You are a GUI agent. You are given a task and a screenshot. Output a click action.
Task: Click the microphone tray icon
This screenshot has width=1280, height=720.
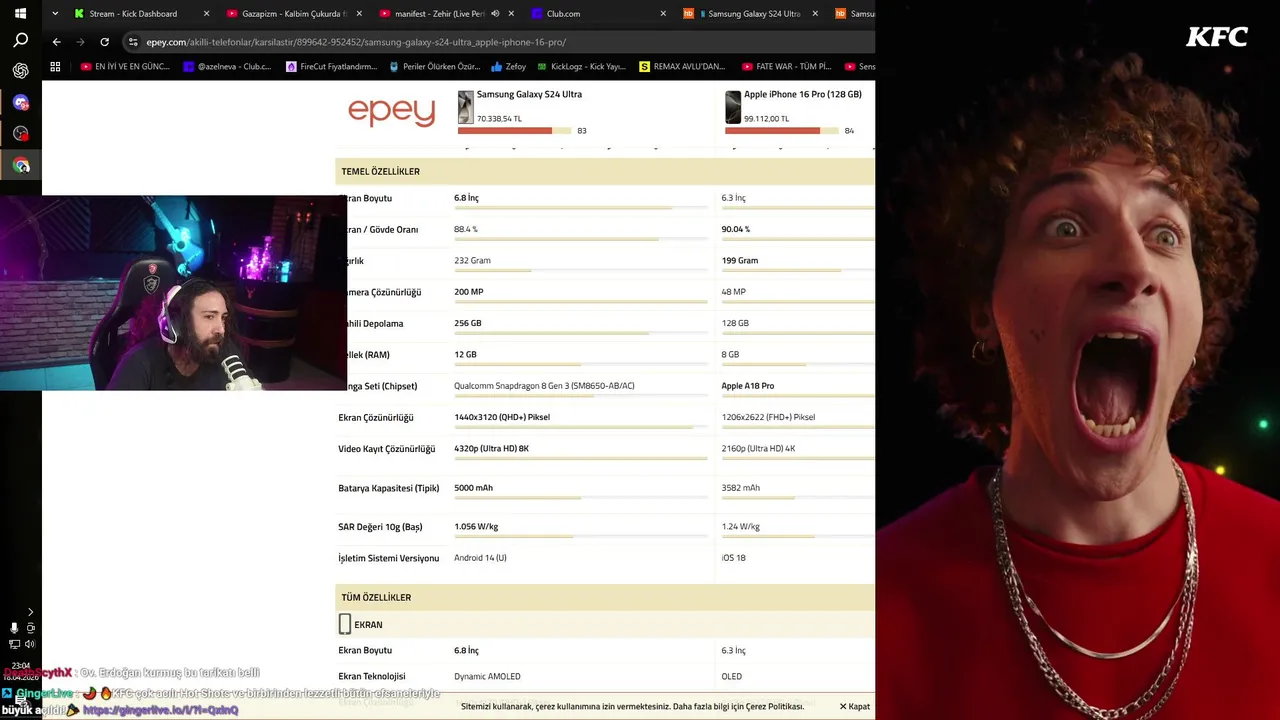coord(14,628)
